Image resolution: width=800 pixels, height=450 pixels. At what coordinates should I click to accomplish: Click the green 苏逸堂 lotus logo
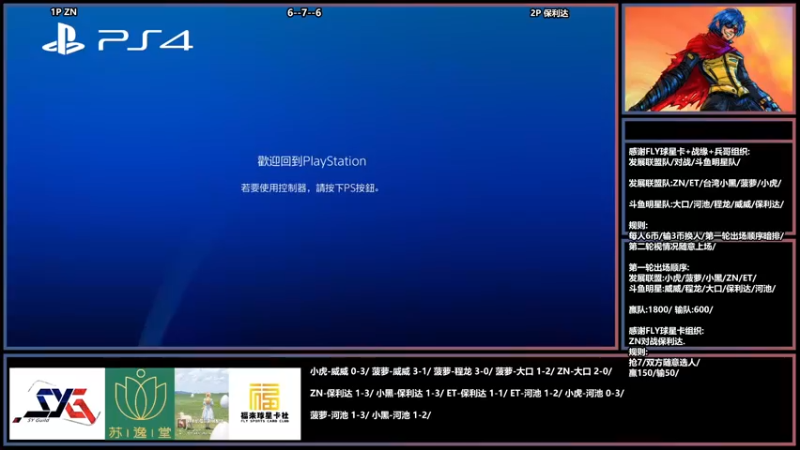pyautogui.click(x=140, y=404)
